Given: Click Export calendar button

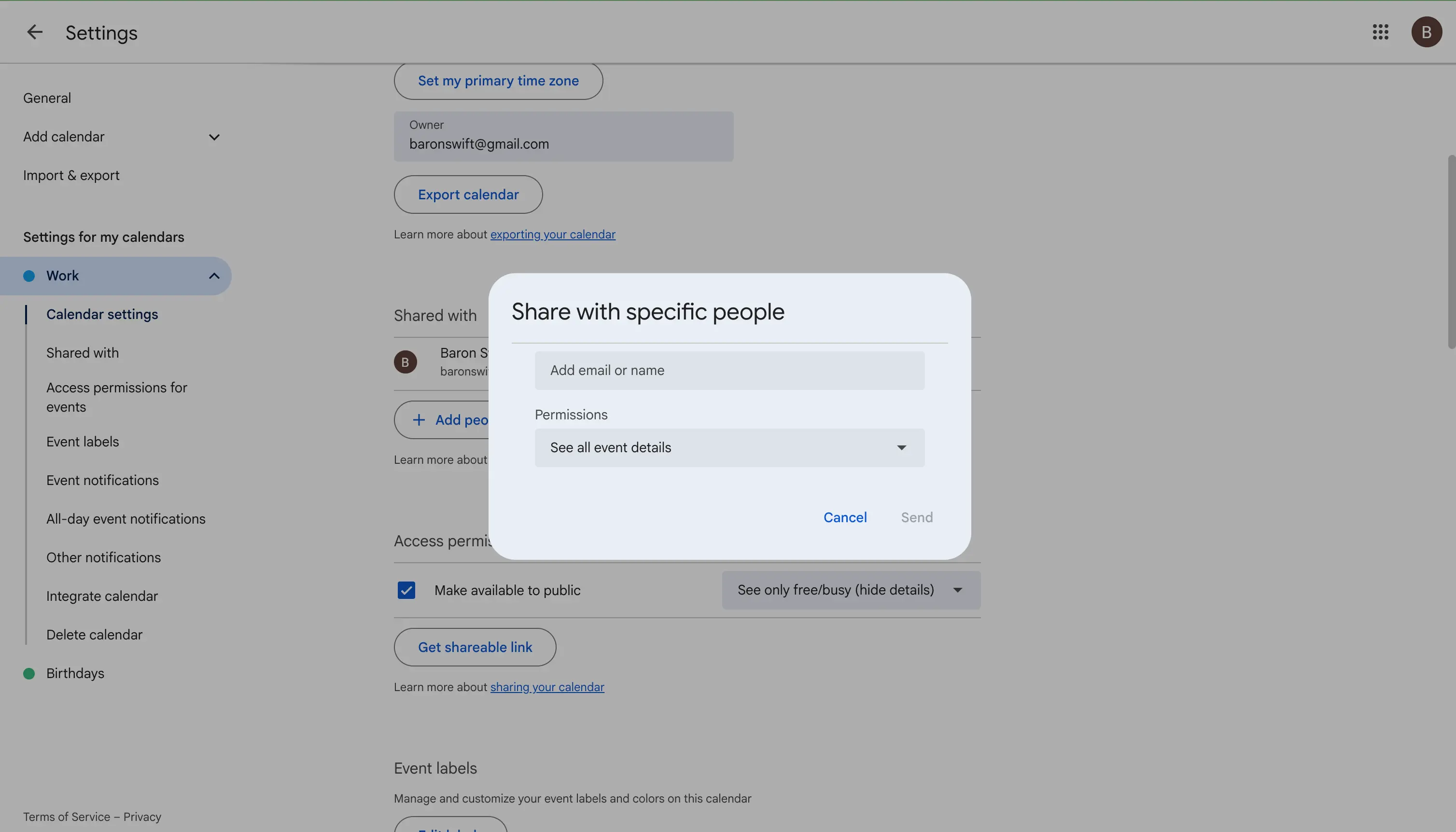Looking at the screenshot, I should click(468, 195).
